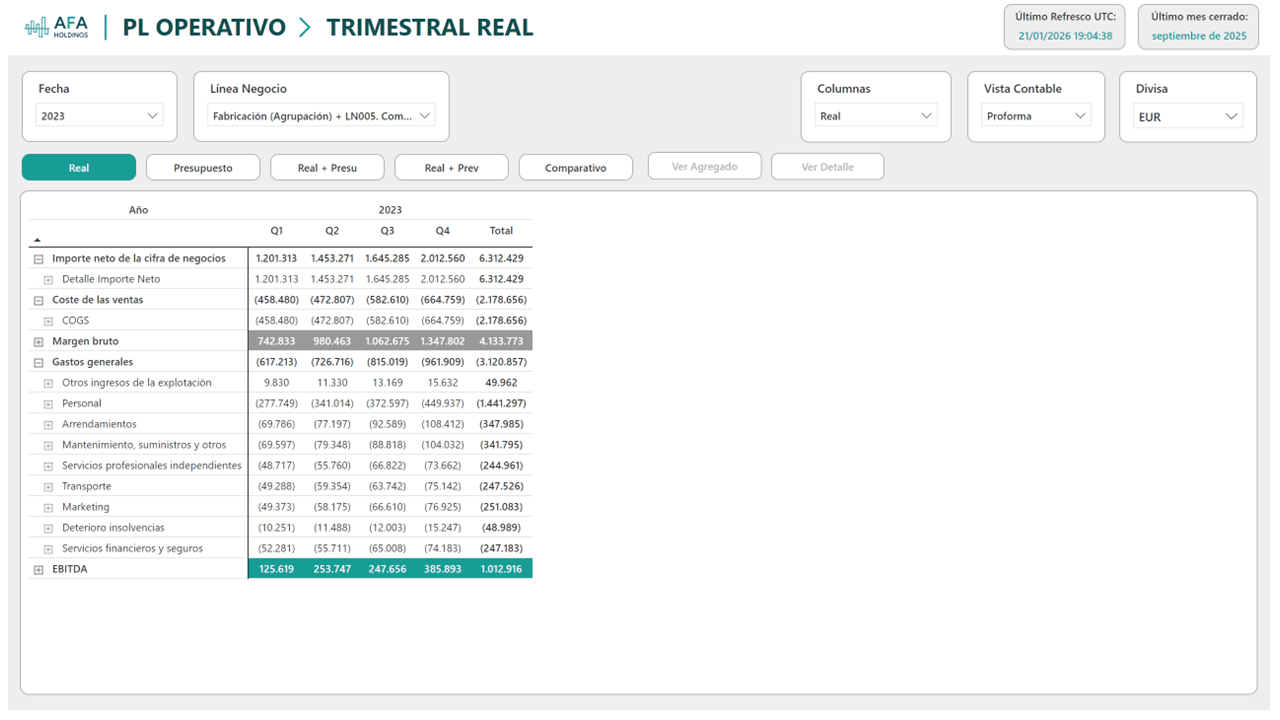
Task: Select Marketing Q3 value (66.610)
Action: tap(387, 507)
